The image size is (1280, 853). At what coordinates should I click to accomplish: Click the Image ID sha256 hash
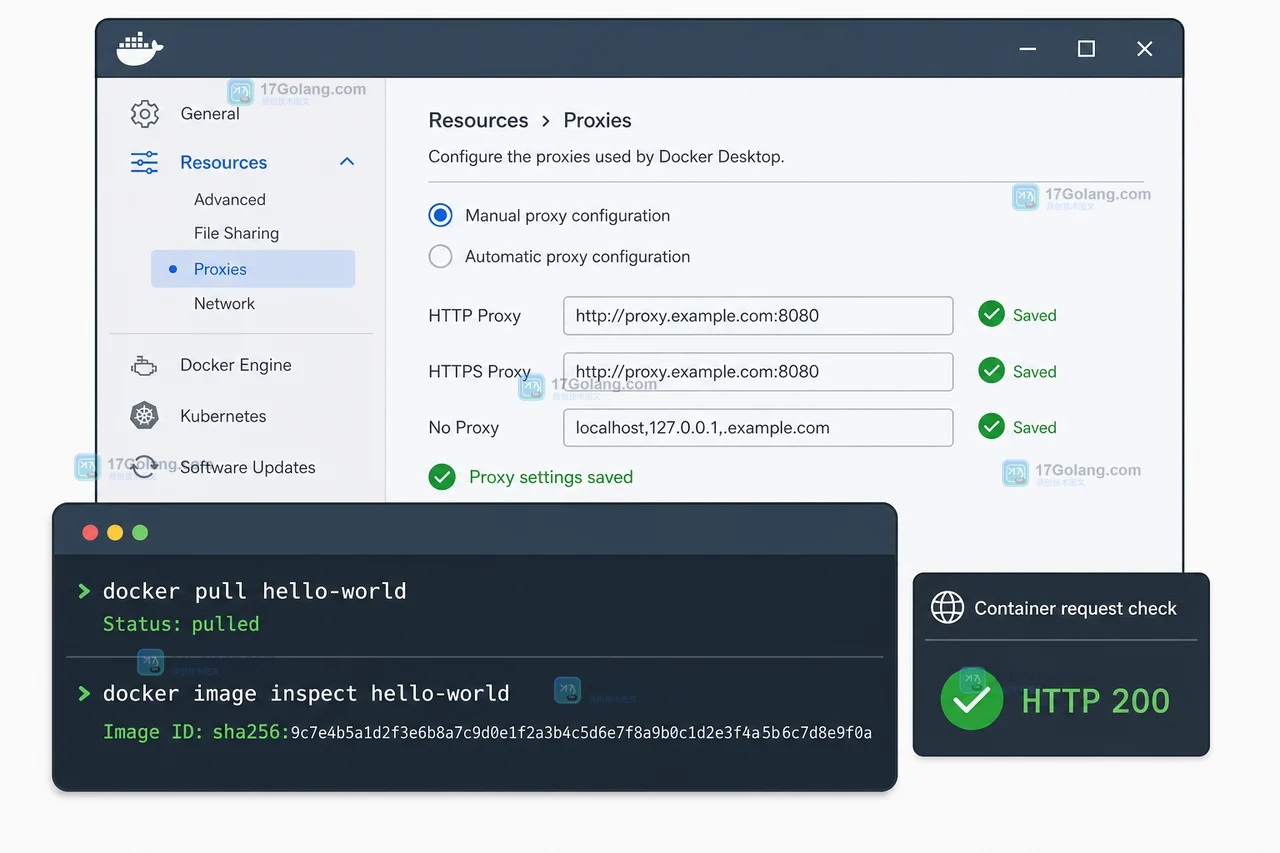coord(581,733)
